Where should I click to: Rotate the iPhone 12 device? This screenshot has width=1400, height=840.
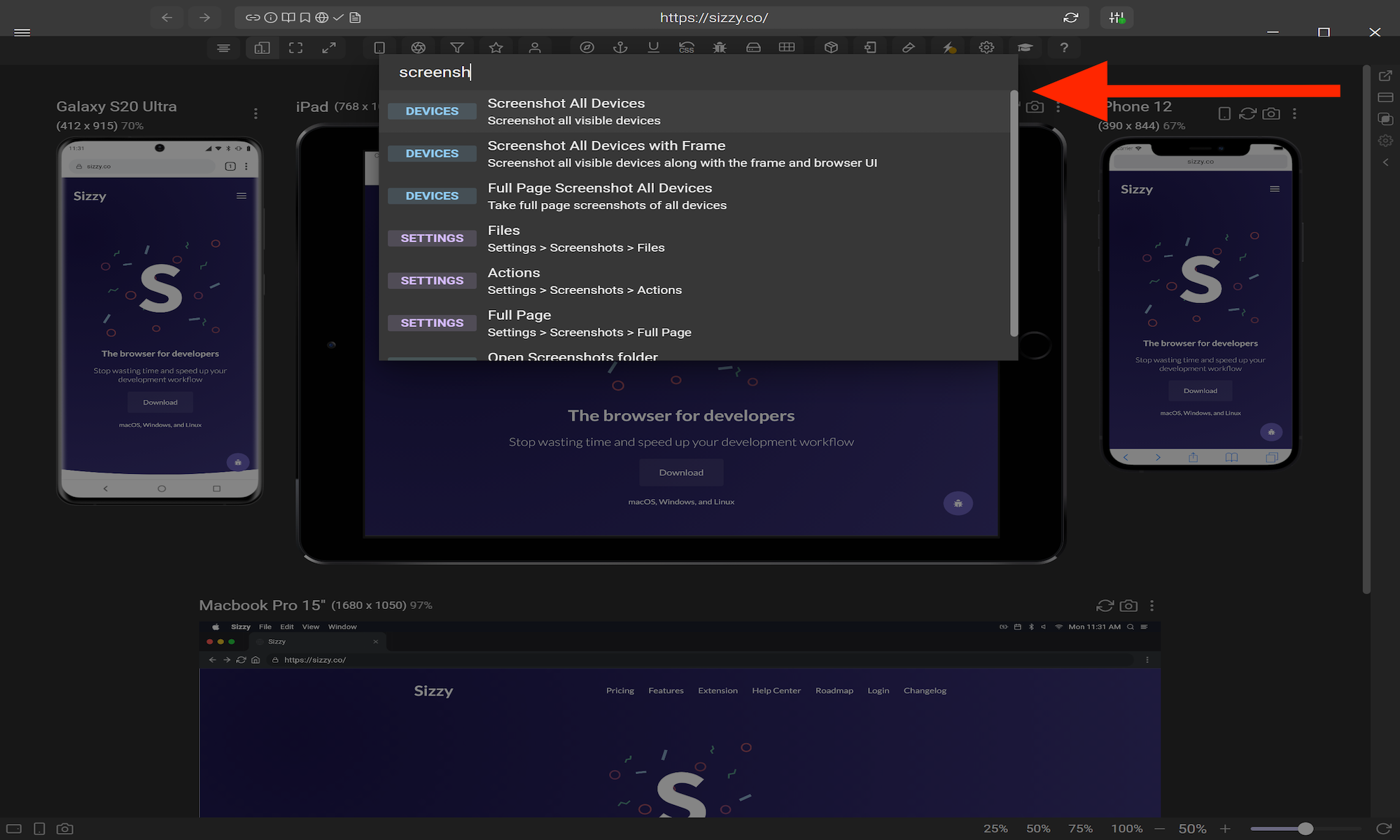(x=1224, y=113)
